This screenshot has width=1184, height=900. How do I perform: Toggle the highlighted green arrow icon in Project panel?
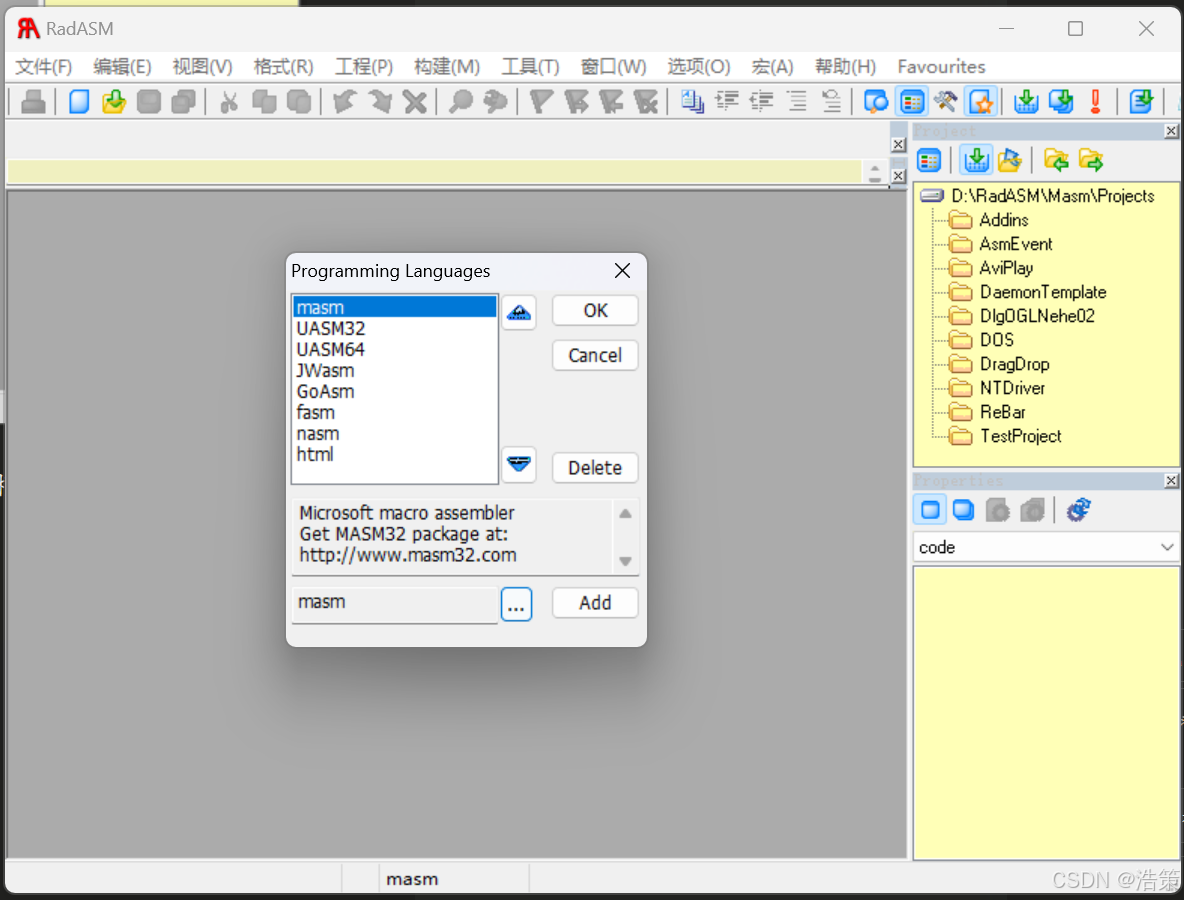tap(976, 160)
